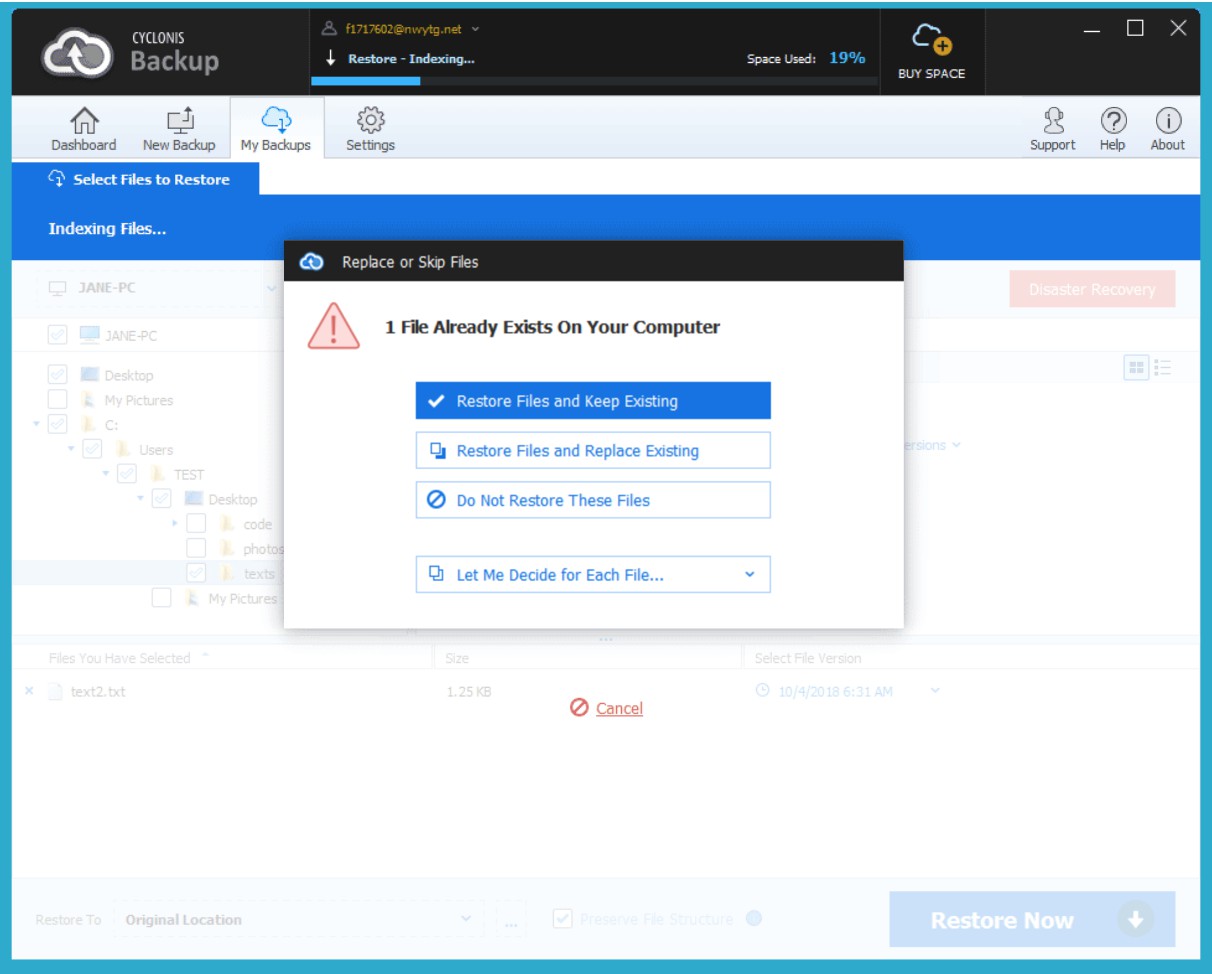Switch to the My Backups tab

click(x=276, y=129)
